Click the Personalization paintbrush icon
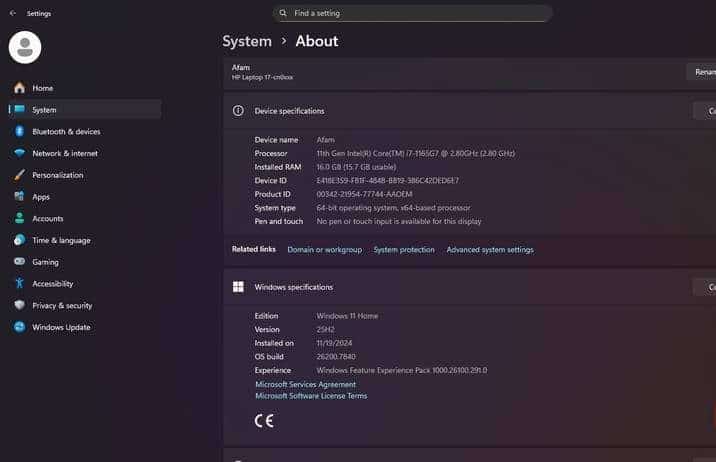 pyautogui.click(x=19, y=175)
